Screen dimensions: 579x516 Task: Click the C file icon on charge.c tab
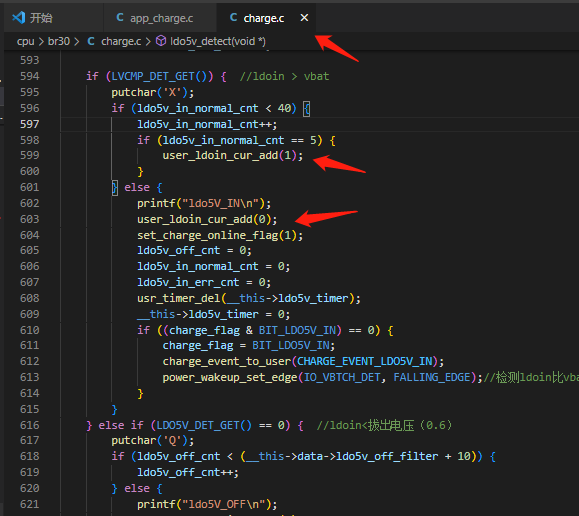233,17
